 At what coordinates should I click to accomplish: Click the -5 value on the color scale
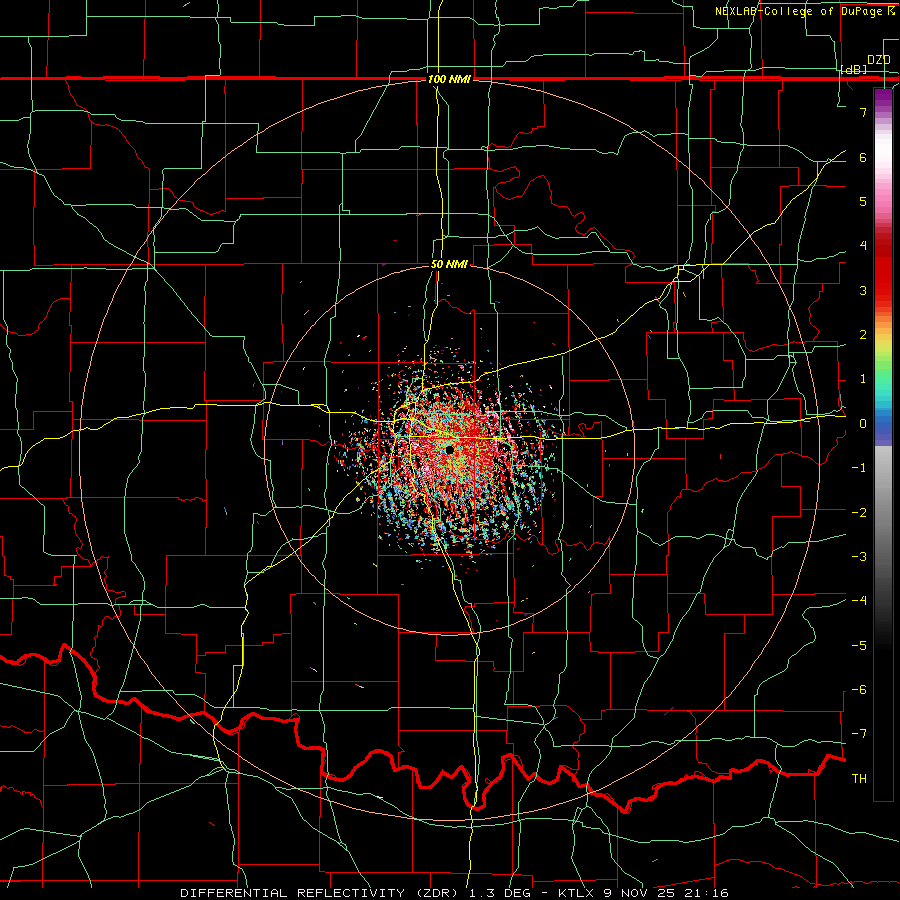859,645
